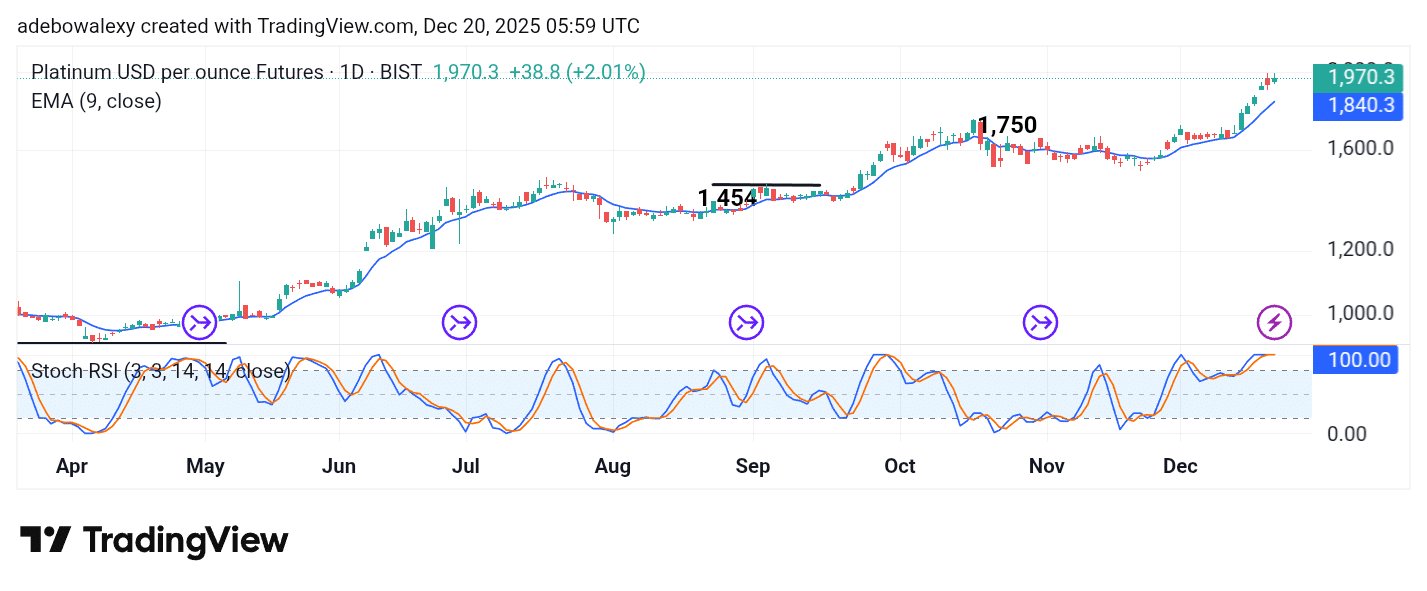Click the rollover event icon near July

tap(460, 322)
